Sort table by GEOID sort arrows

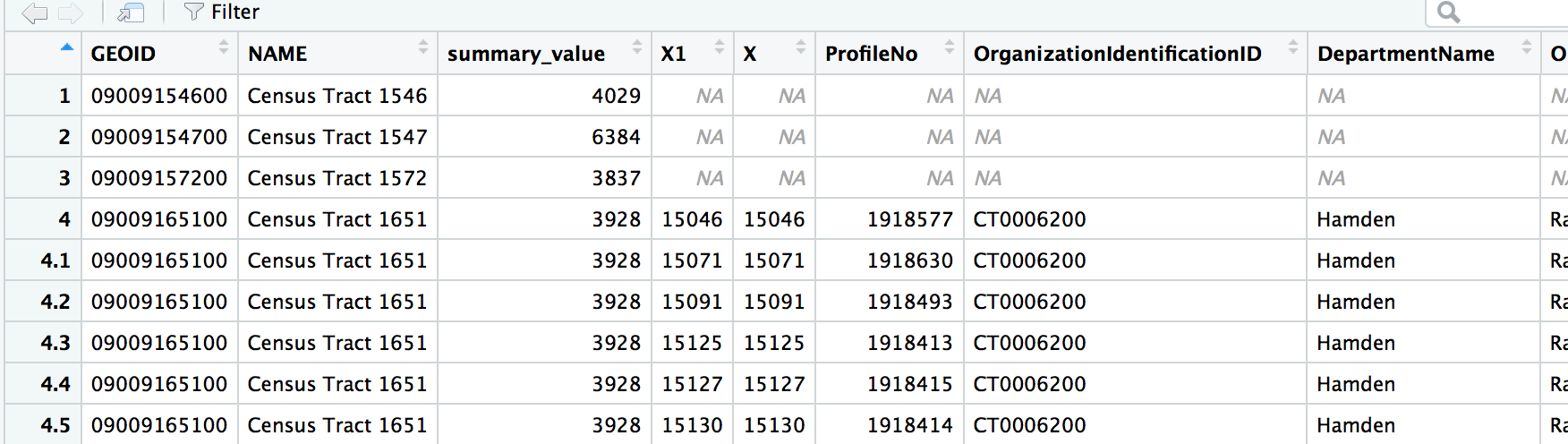pyautogui.click(x=224, y=48)
